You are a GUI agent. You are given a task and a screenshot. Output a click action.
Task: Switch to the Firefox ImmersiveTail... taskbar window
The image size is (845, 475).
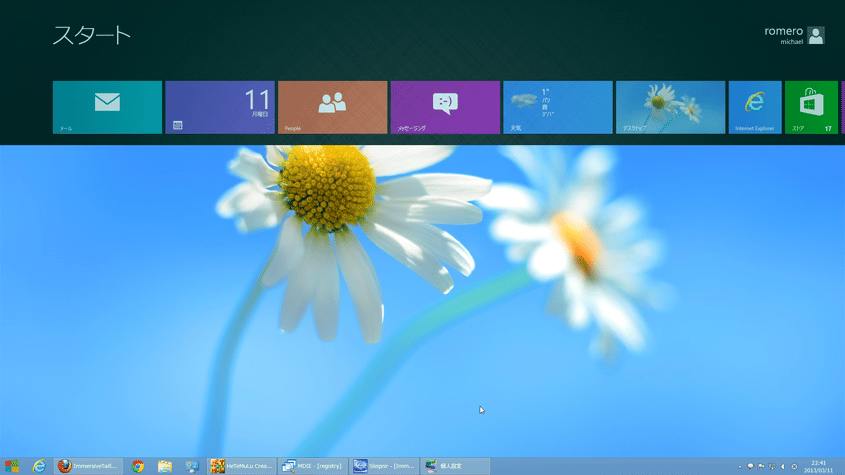click(88, 466)
